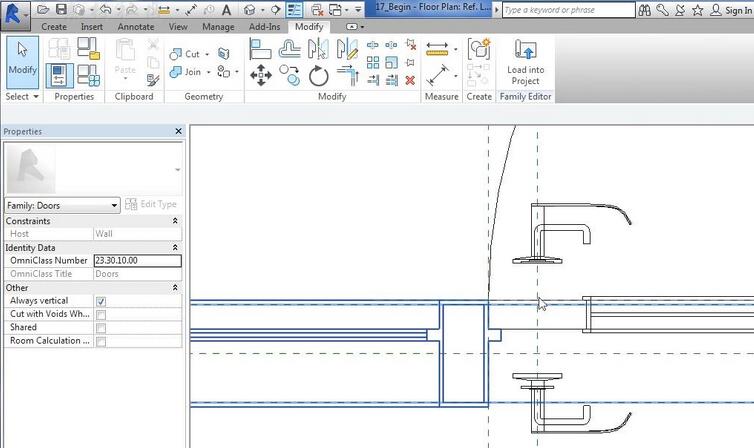Click the Cut geometry button

pos(186,54)
